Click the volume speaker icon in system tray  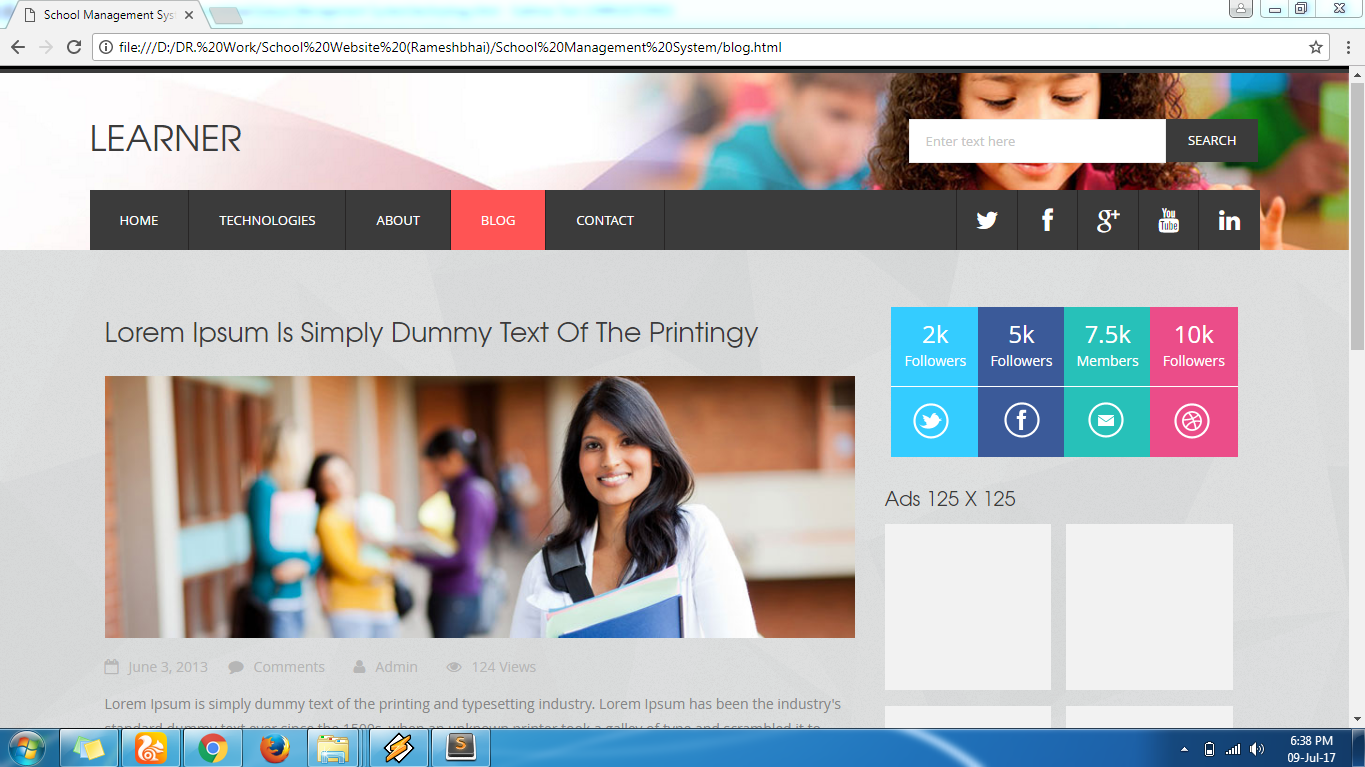pyautogui.click(x=1257, y=748)
